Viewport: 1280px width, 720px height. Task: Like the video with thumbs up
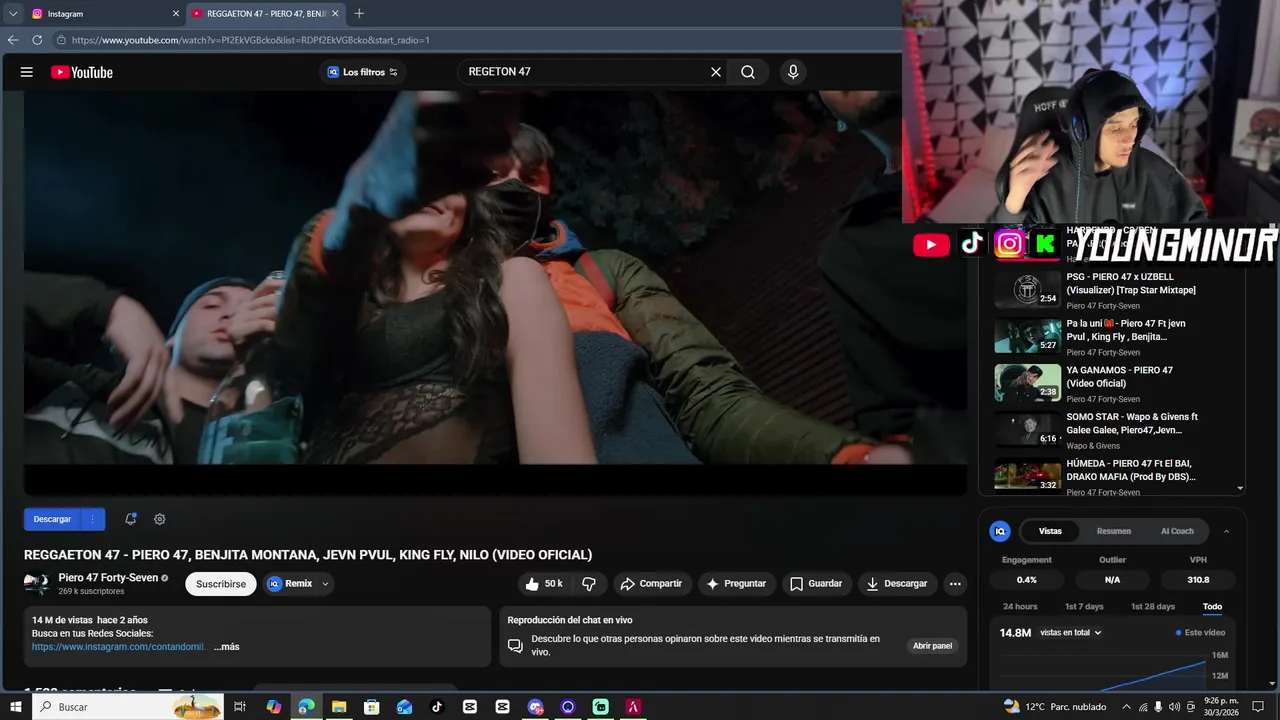pyautogui.click(x=544, y=584)
